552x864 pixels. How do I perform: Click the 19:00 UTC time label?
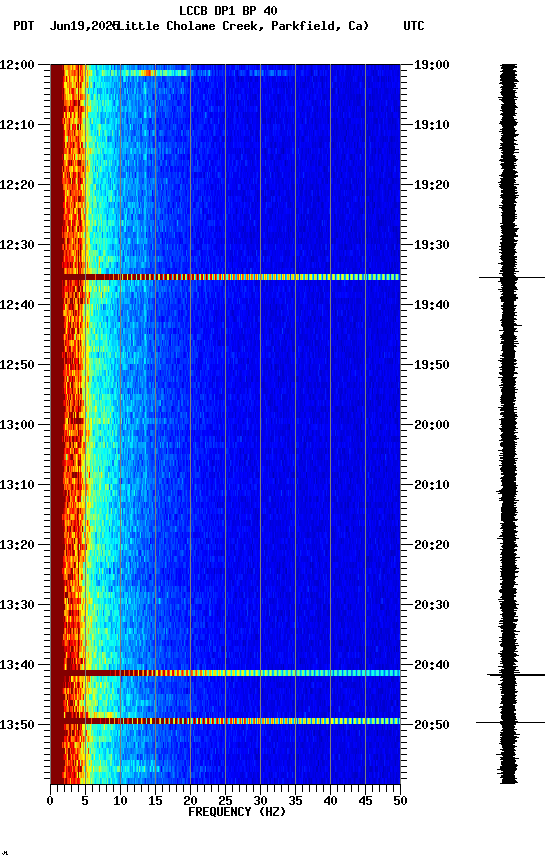432,65
